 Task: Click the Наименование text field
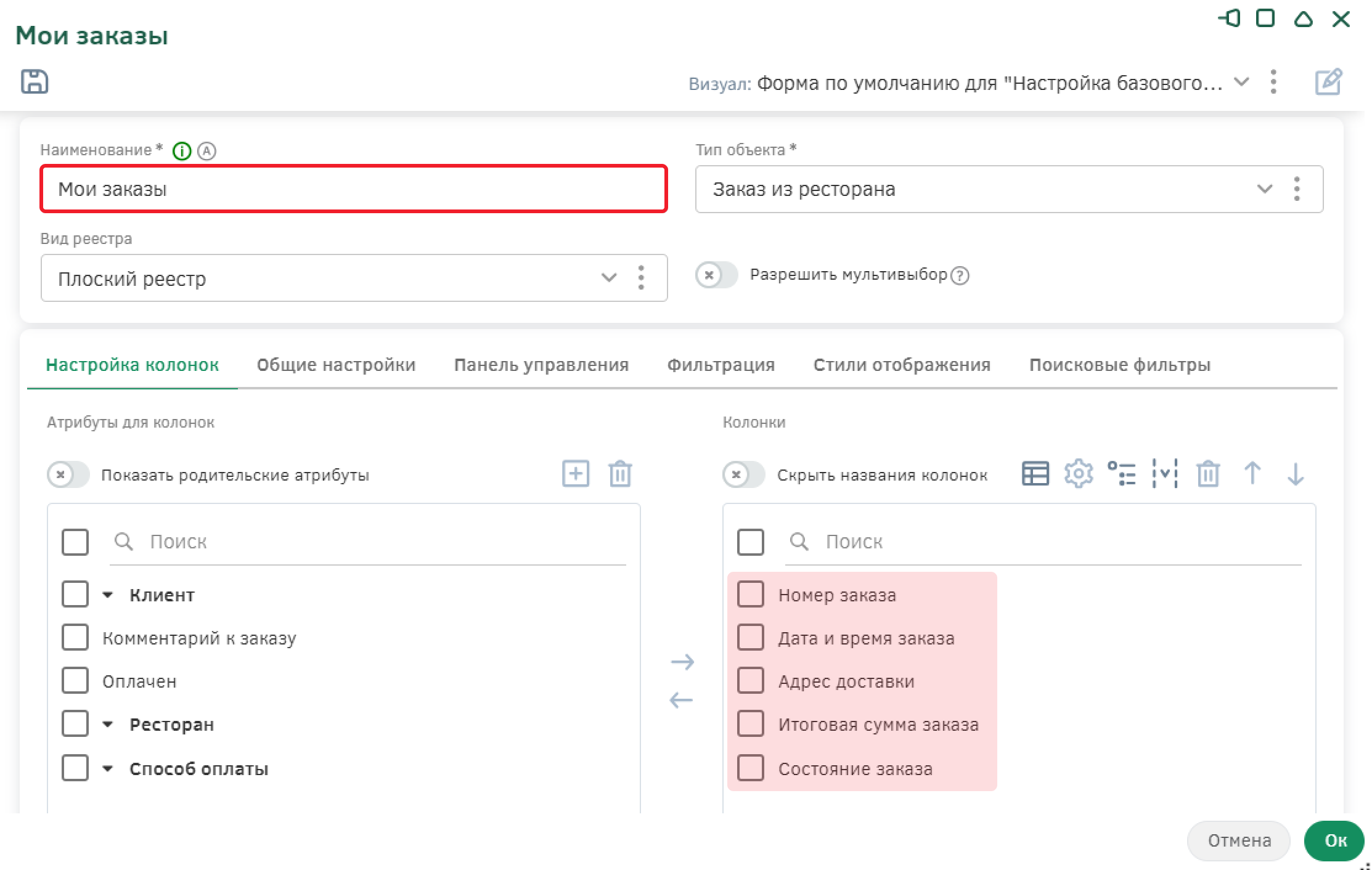[354, 189]
